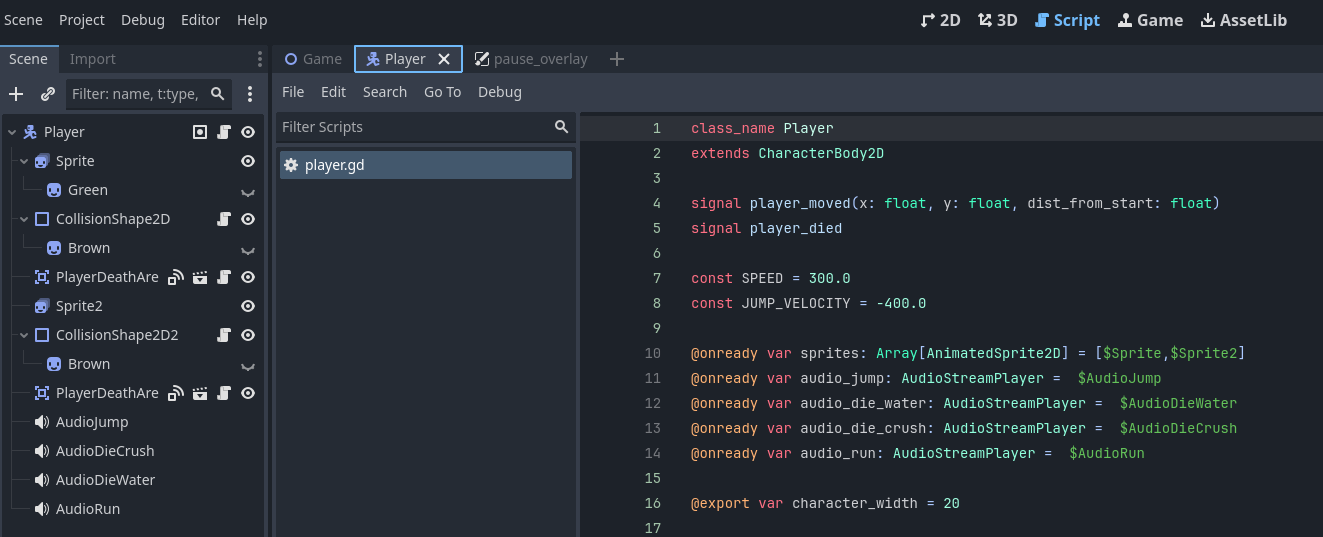Click groups icon on PlayerDeathAre row above AudioJump
Screen dimensions: 1323x537
[200, 393]
